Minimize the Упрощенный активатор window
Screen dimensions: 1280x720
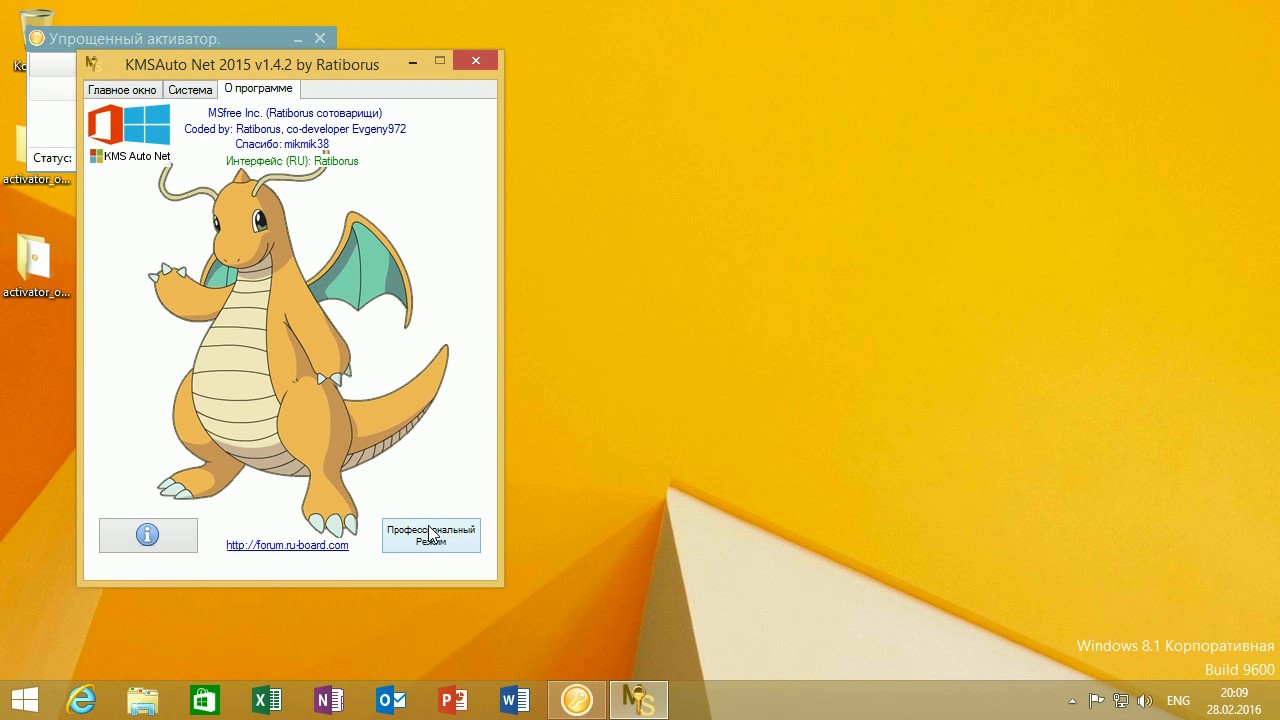point(298,38)
